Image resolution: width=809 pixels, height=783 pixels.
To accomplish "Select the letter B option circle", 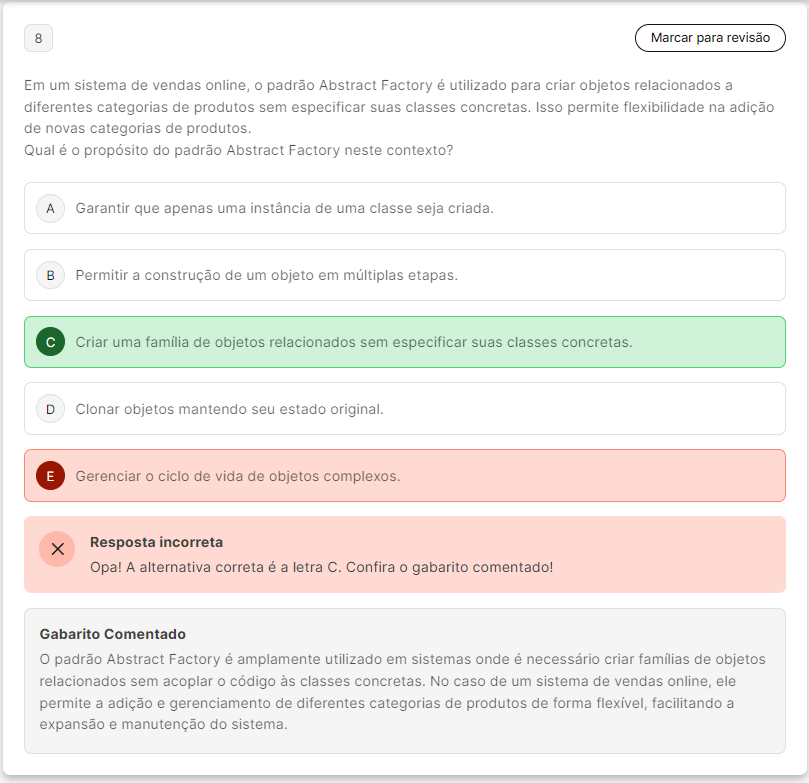I will (x=50, y=275).
